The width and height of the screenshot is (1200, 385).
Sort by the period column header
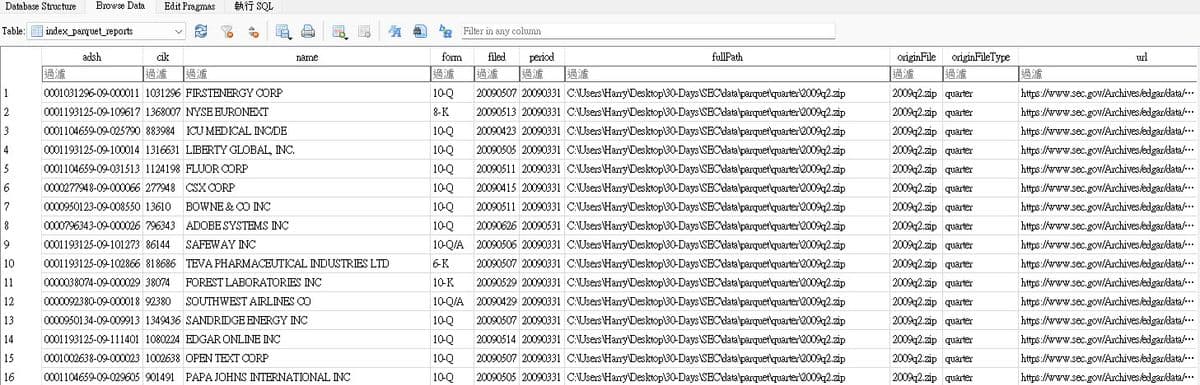(541, 58)
